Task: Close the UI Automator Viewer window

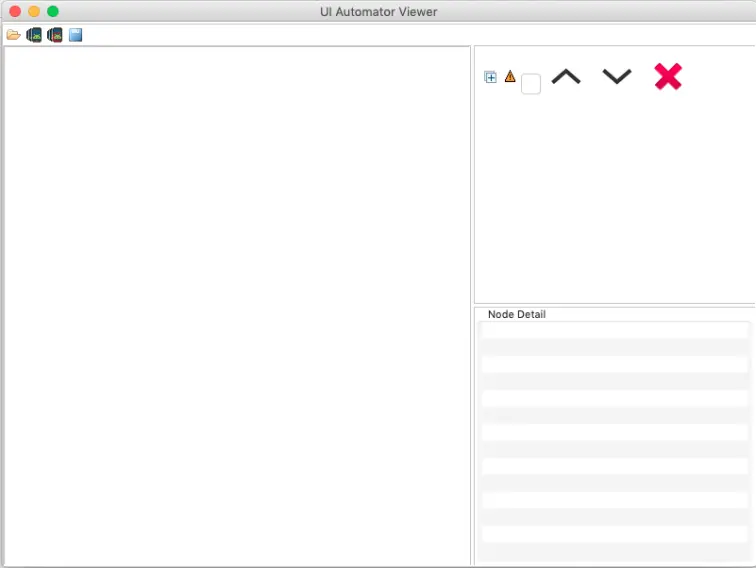Action: pos(15,12)
